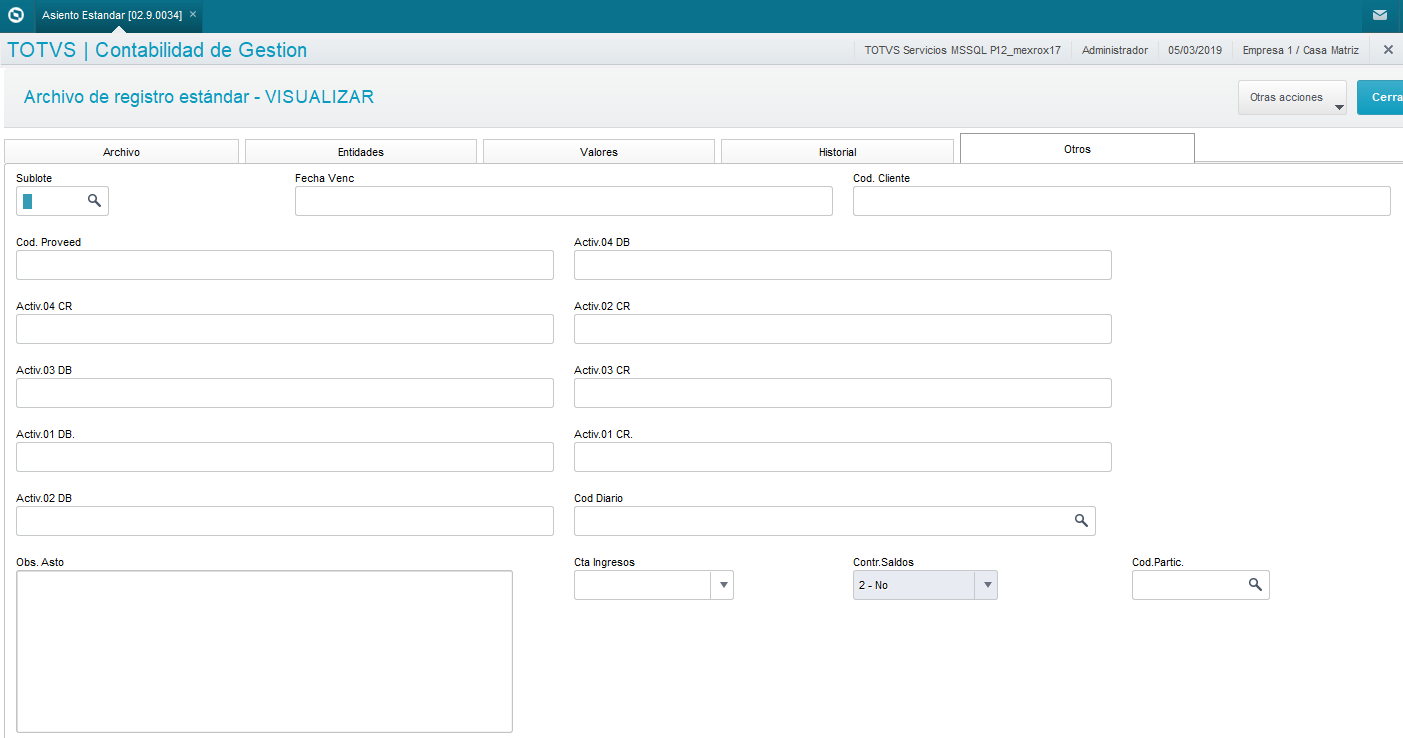Click the 'Administrador' user label
Screen dimensions: 1403x738
point(1115,50)
